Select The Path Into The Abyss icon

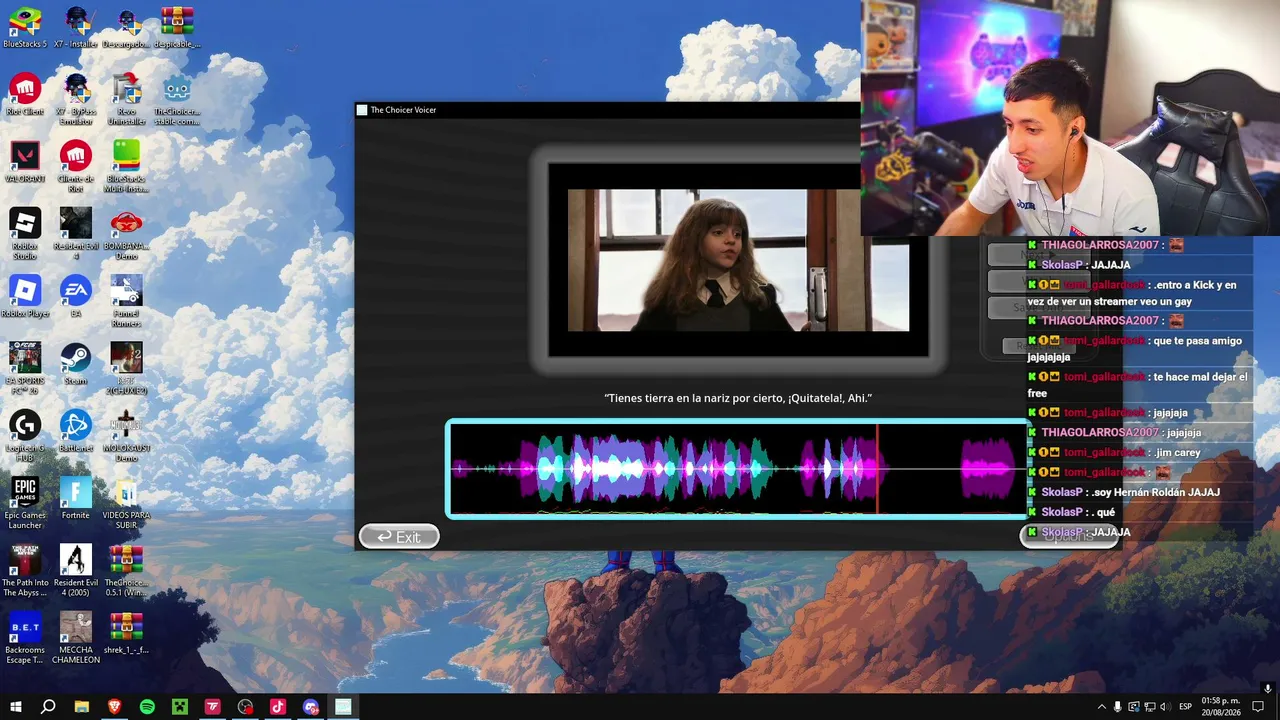[x=25, y=570]
